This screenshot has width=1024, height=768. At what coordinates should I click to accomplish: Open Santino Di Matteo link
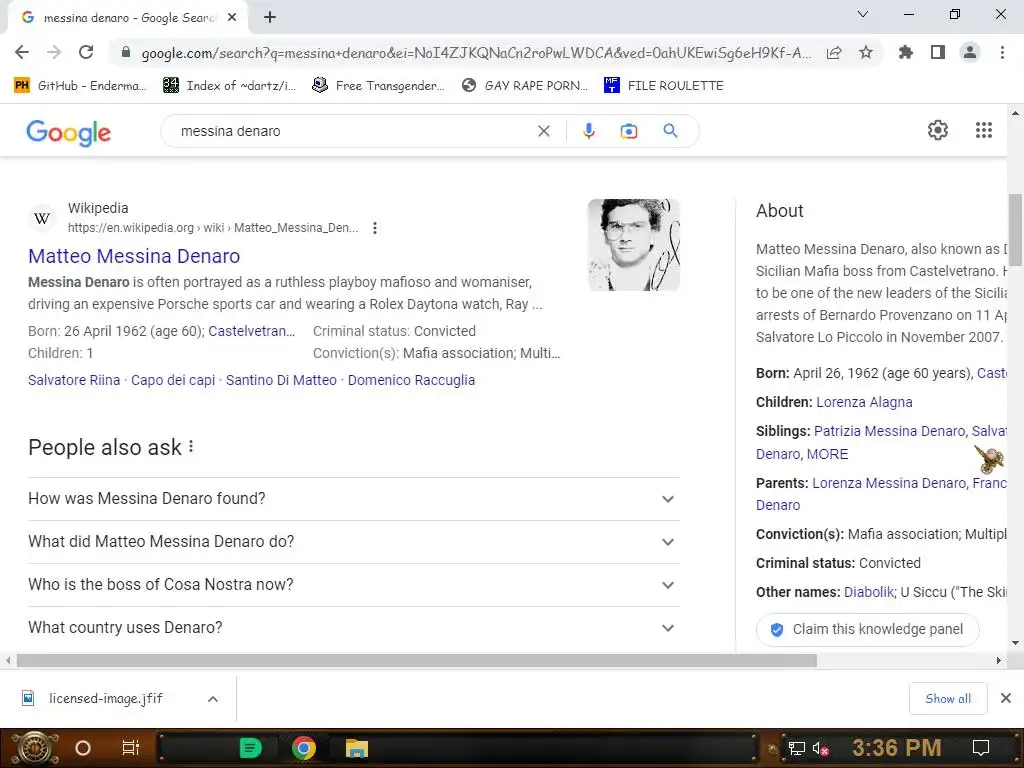pos(281,380)
